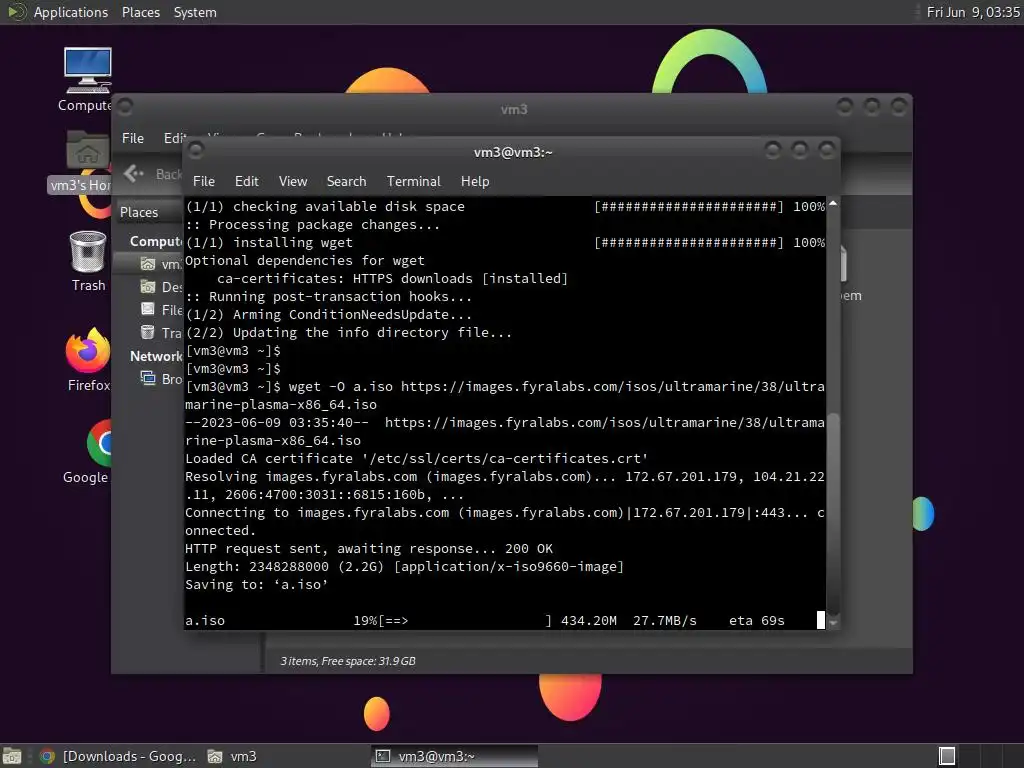Open the terminal Search menu

pos(346,181)
